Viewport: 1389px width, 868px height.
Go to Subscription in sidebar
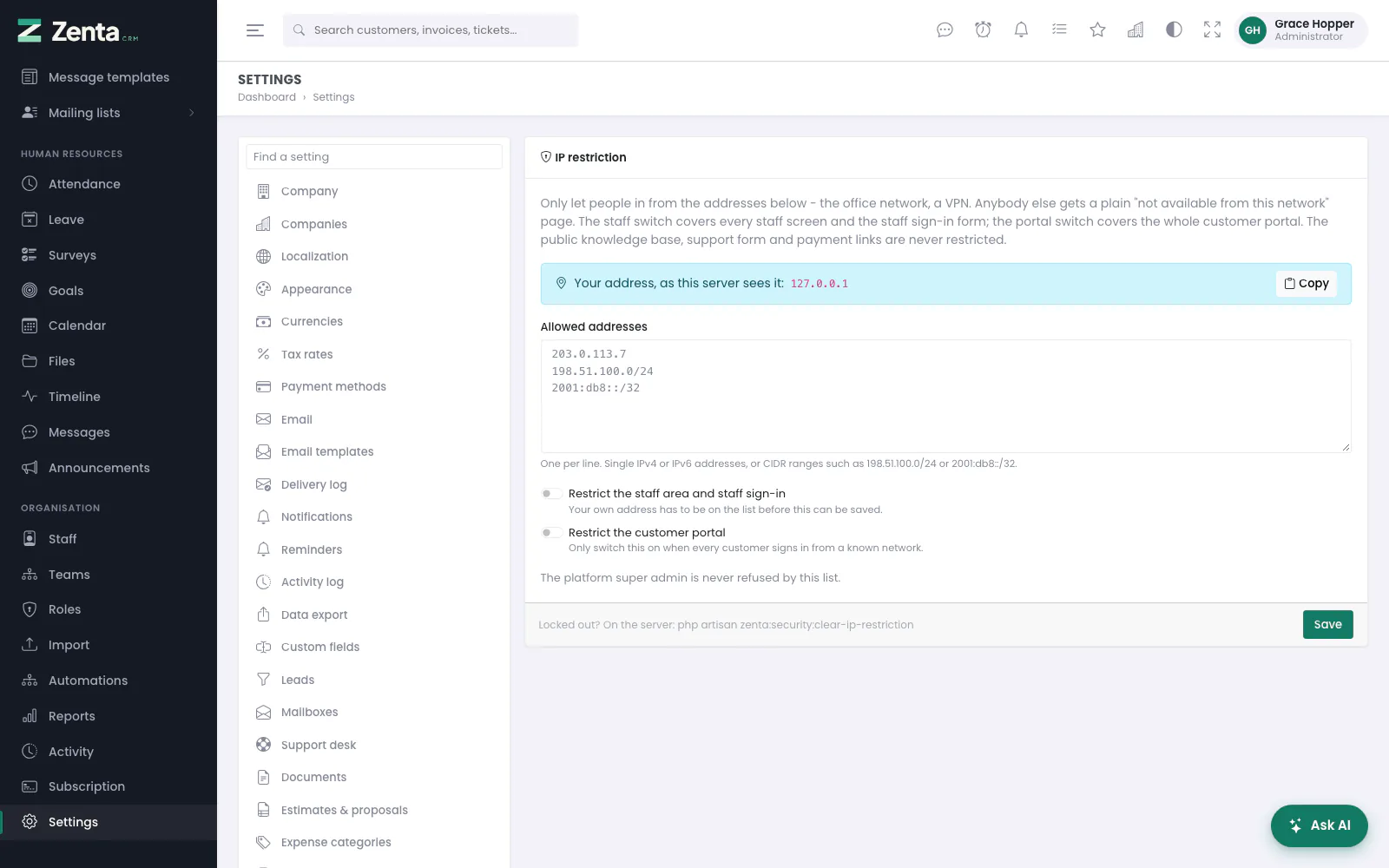[109, 786]
